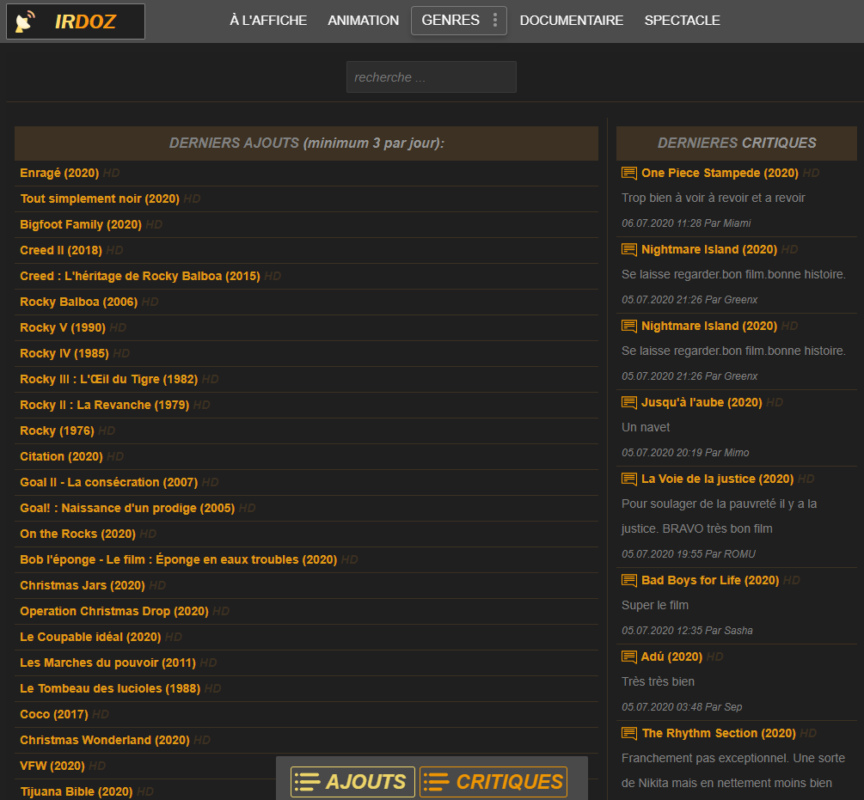The height and width of the screenshot is (800, 864).
Task: Click 'Très très bien' review text
Action: point(658,682)
